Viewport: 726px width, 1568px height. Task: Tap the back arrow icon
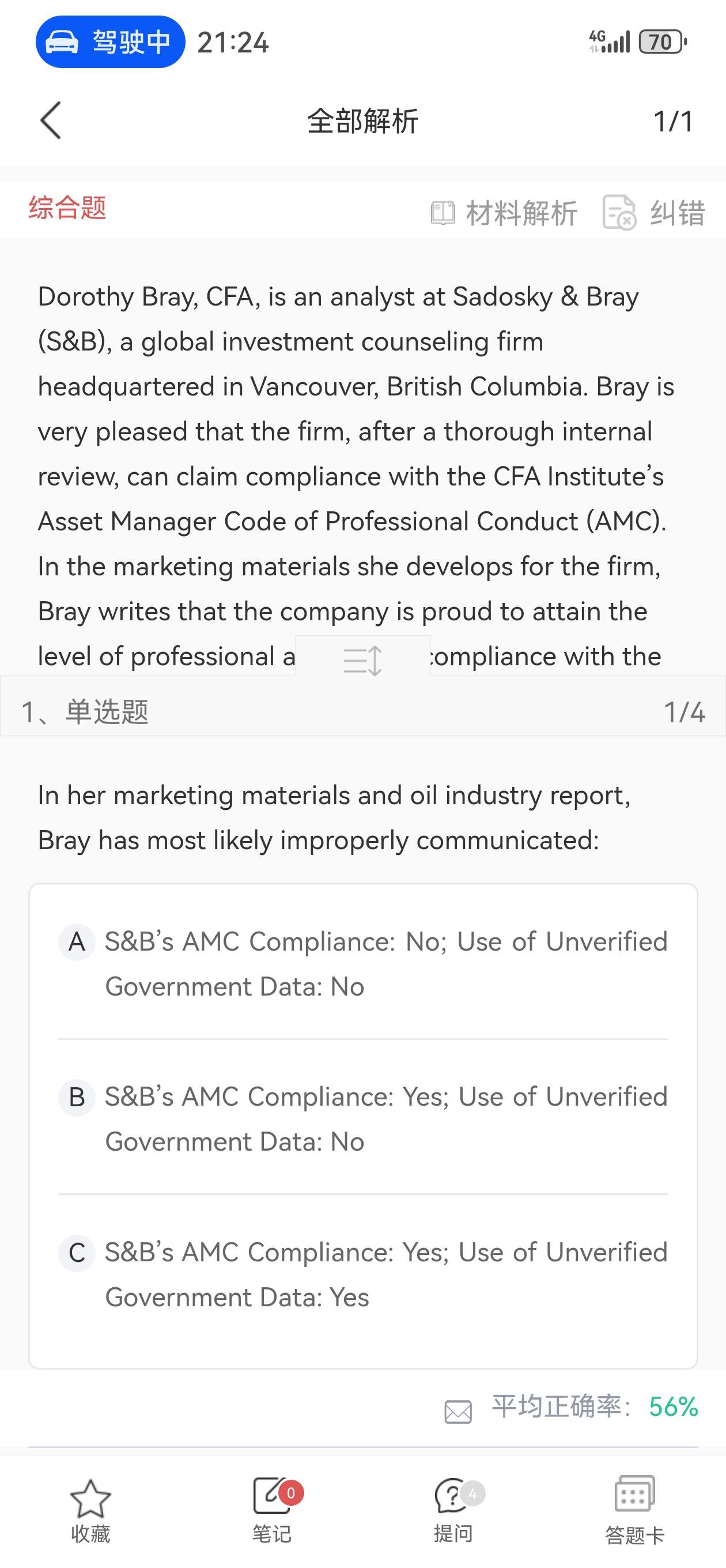pos(51,120)
